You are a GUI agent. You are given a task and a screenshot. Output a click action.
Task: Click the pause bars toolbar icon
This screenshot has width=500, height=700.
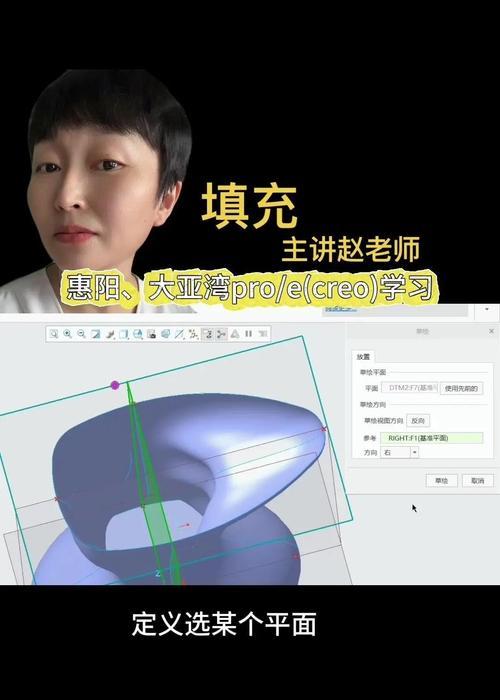pos(249,334)
